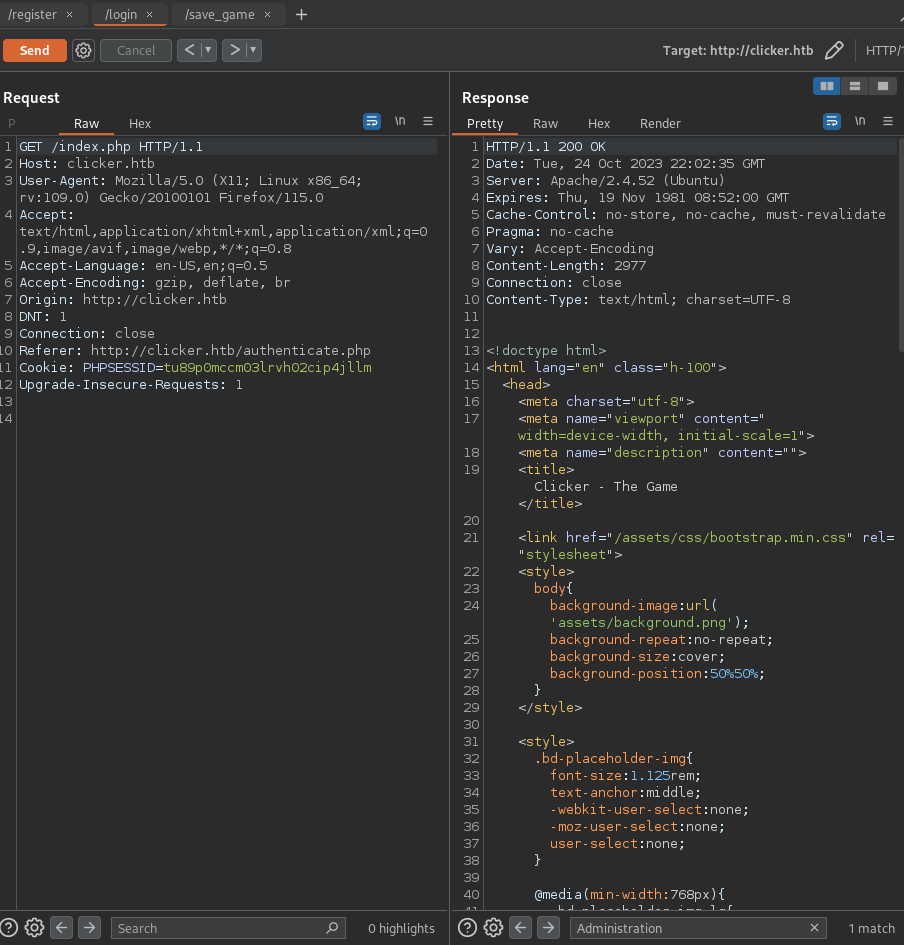
Task: Edit target with the pencil icon
Action: click(834, 50)
